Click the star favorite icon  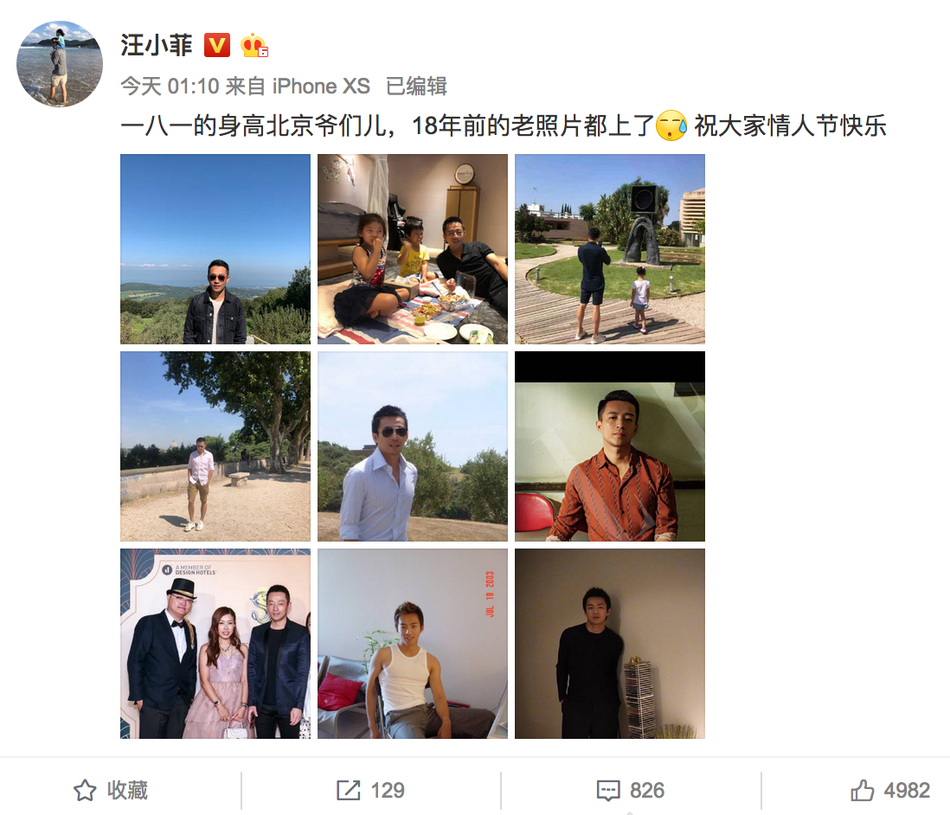[x=85, y=790]
